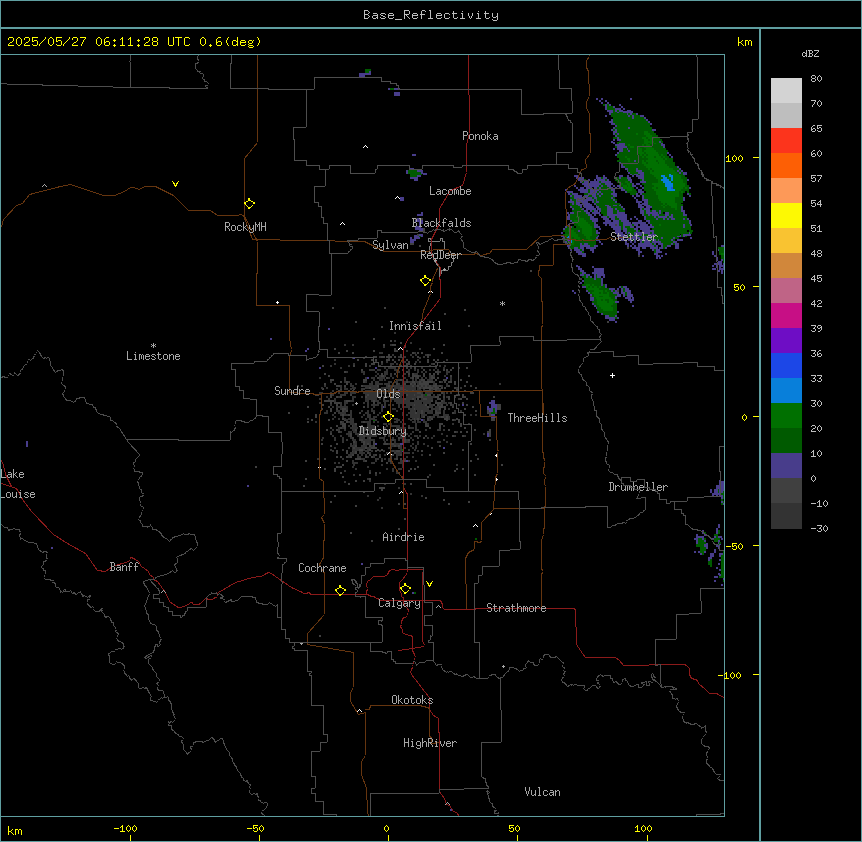
Task: Click the Ponoka city label
Action: point(480,136)
